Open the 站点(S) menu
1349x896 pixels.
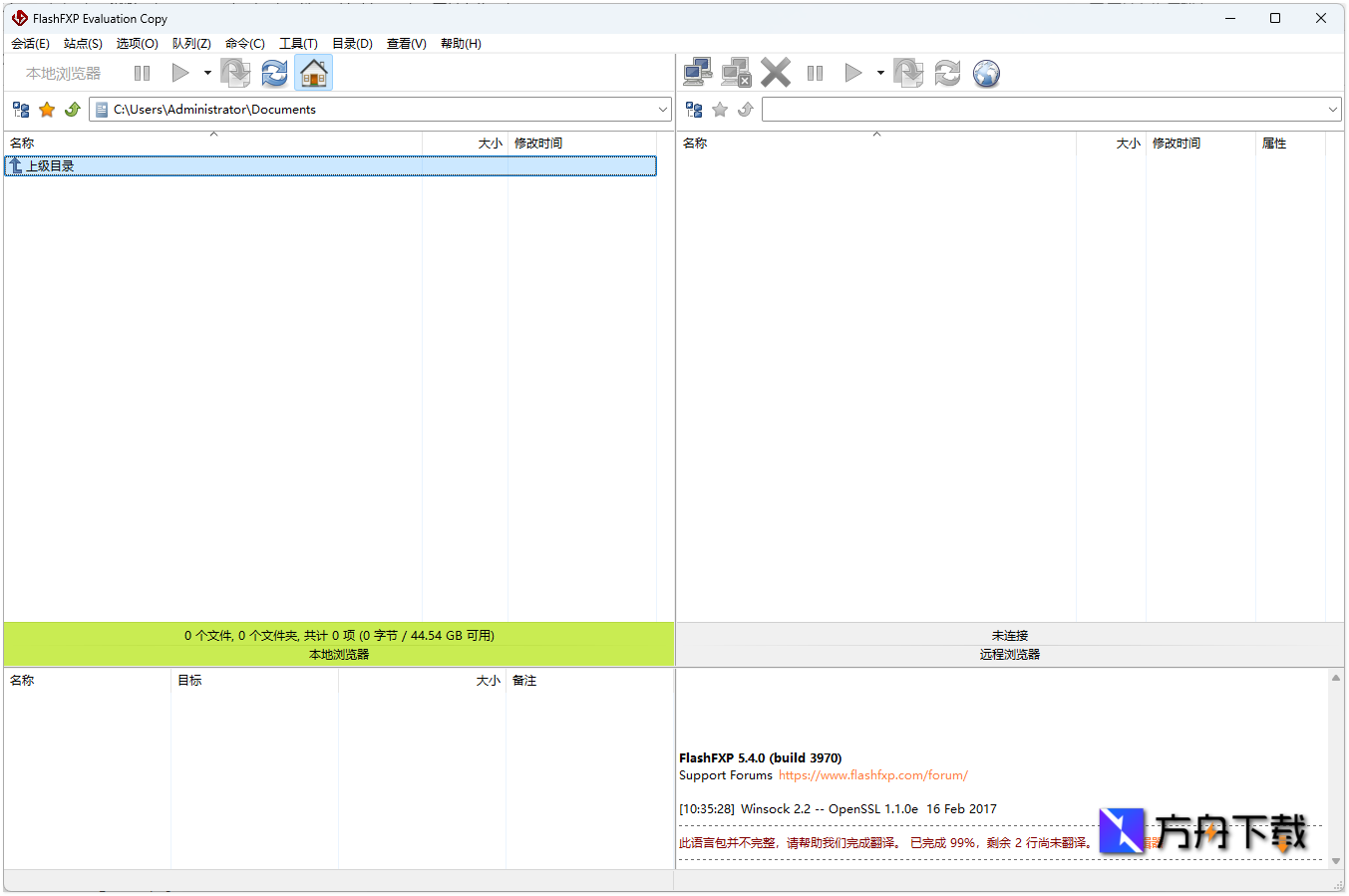(x=83, y=44)
